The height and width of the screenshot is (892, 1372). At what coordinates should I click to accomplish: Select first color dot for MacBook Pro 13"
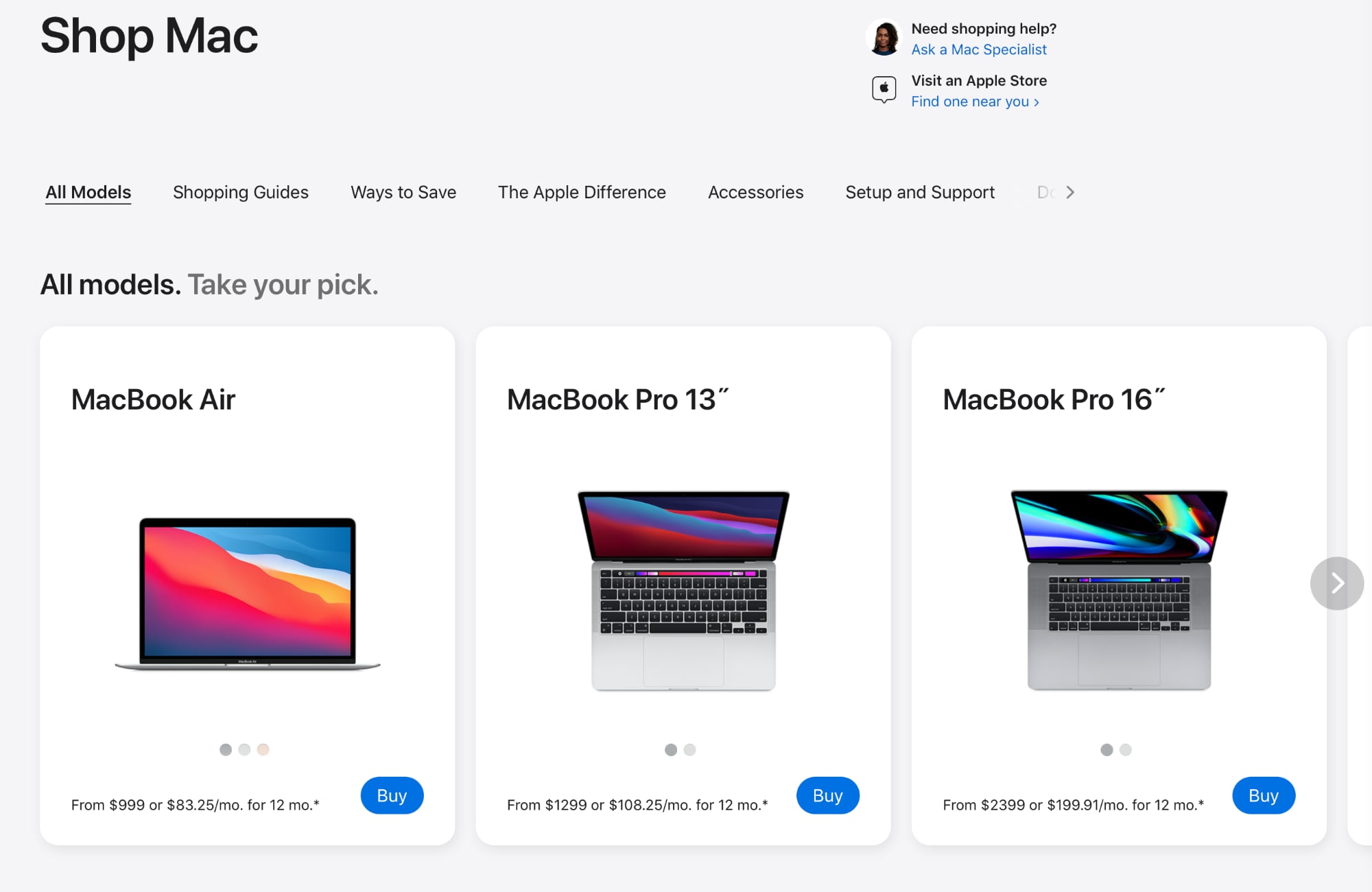(669, 749)
